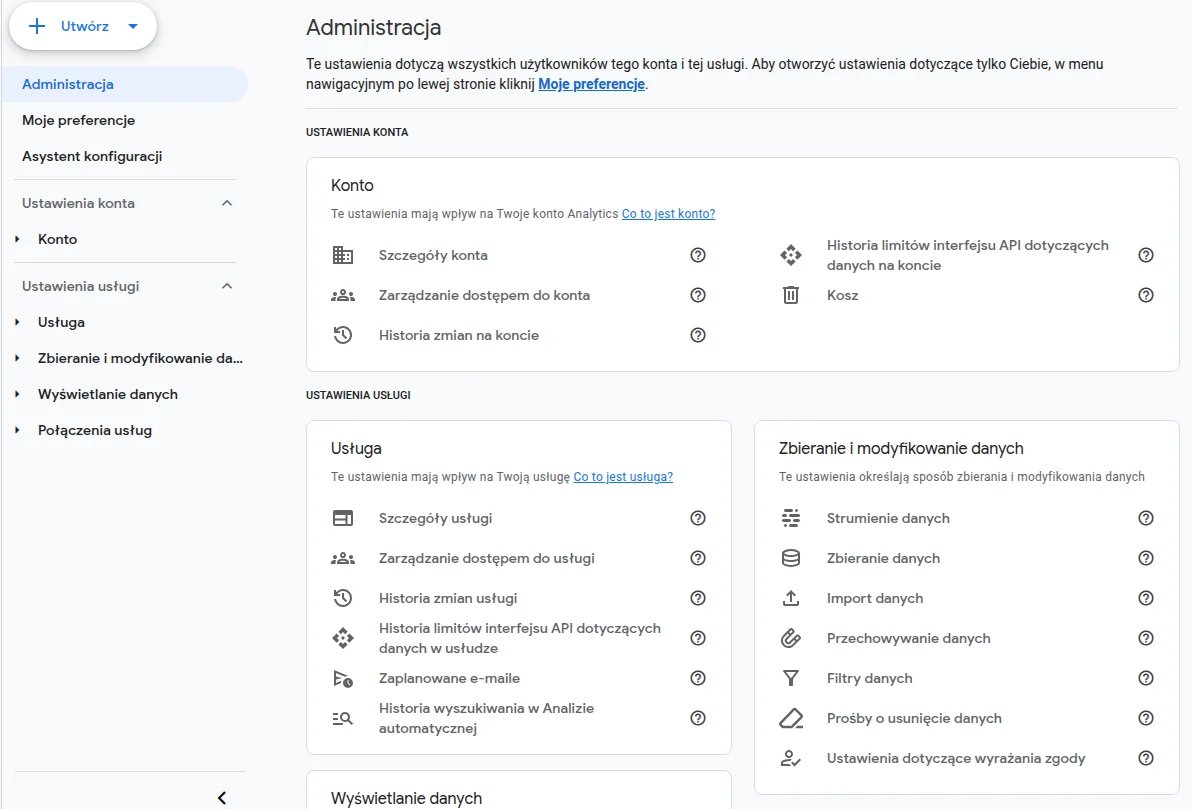Follow the Moje preferencje link in description
This screenshot has width=1192, height=809.
(x=591, y=84)
